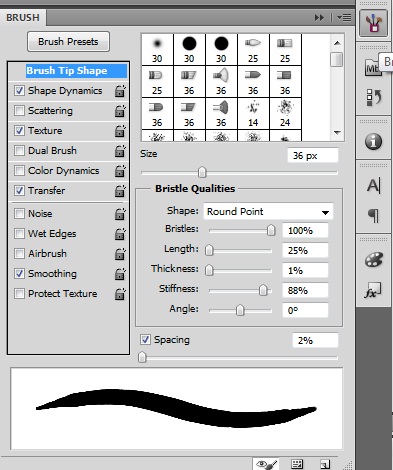Click the Brush Presets button
The image size is (393, 470).
68,42
